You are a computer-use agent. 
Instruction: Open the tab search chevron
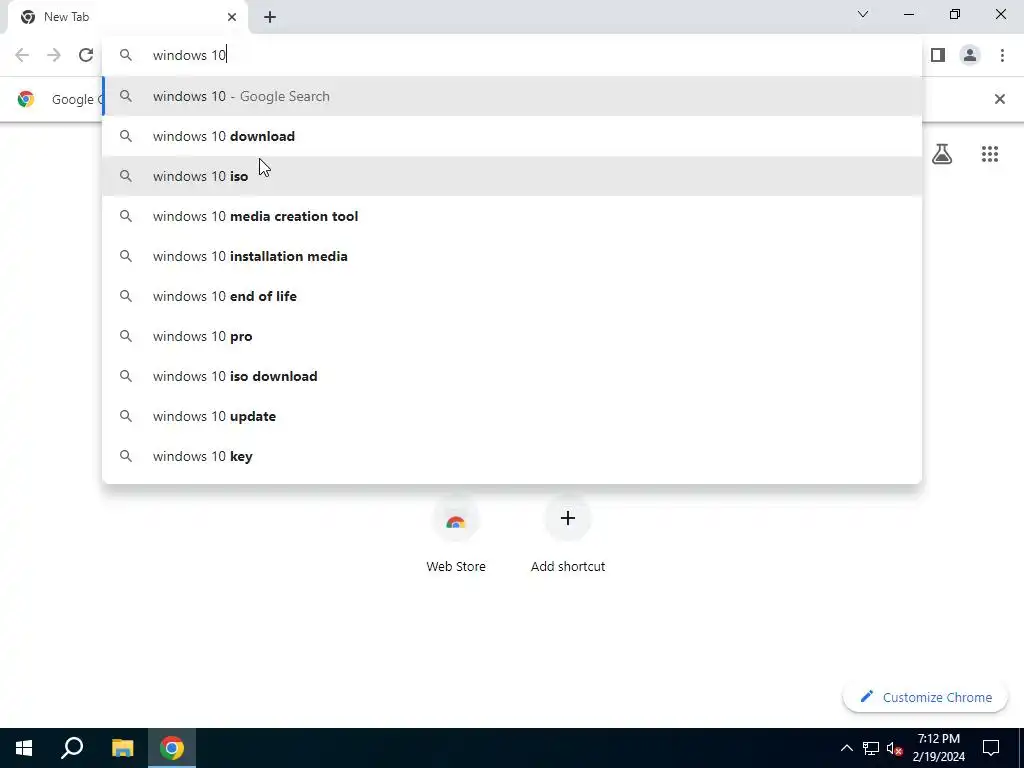point(863,14)
